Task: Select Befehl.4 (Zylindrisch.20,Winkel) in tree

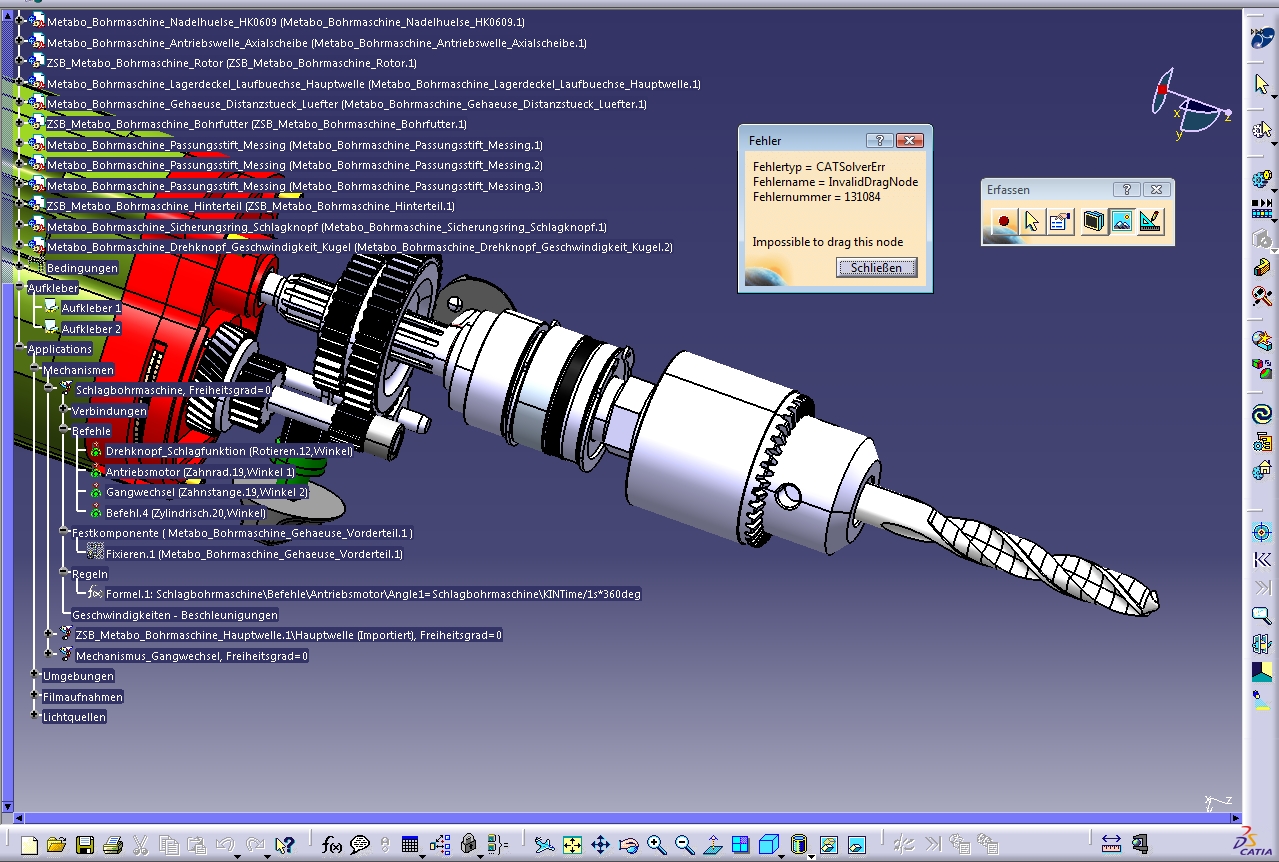Action: pos(186,513)
